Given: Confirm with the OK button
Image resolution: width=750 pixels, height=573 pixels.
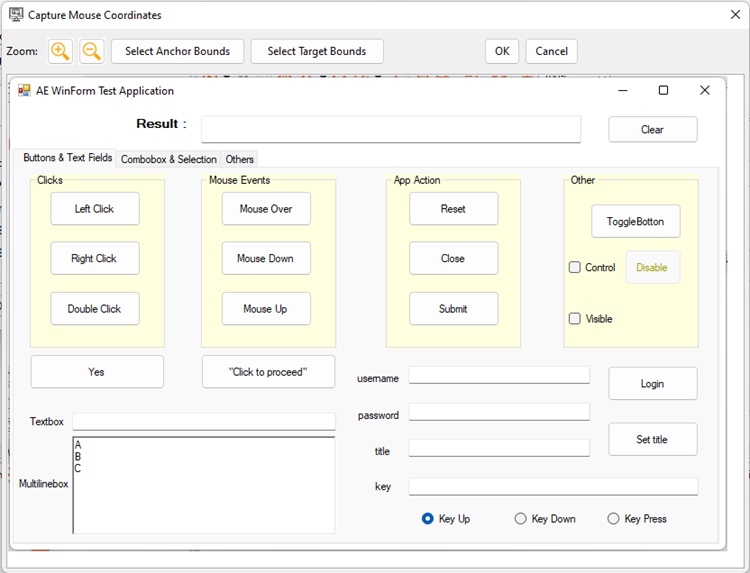Looking at the screenshot, I should [x=501, y=51].
